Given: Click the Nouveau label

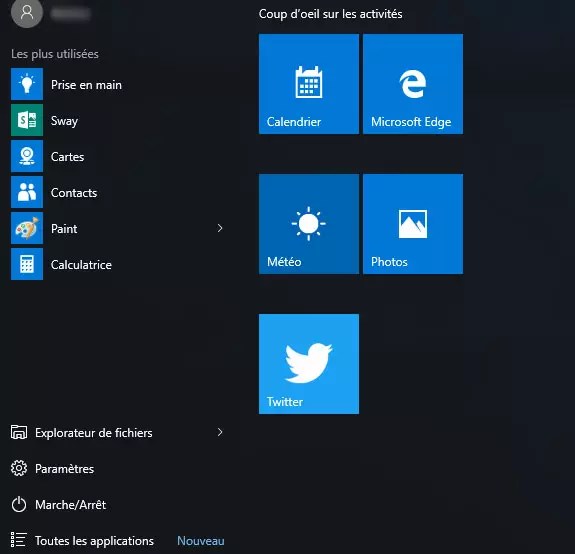Looking at the screenshot, I should (x=201, y=541).
